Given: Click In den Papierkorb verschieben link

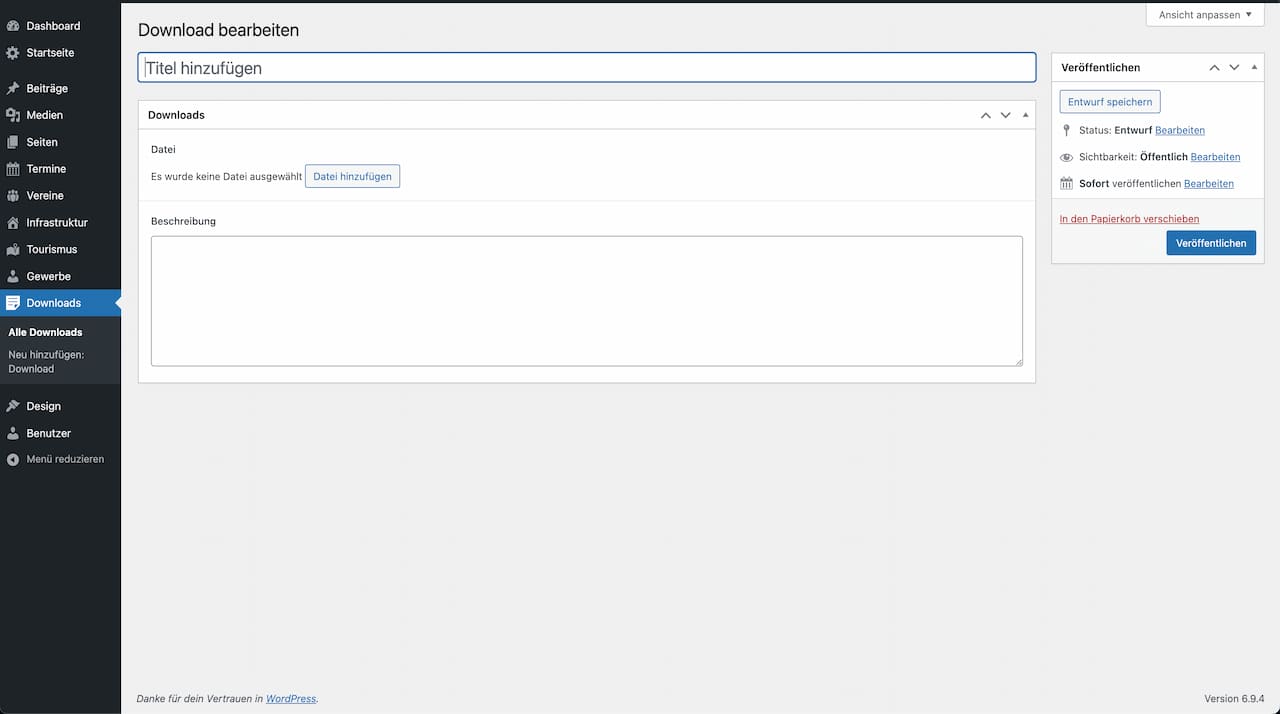Looking at the screenshot, I should coord(1129,219).
